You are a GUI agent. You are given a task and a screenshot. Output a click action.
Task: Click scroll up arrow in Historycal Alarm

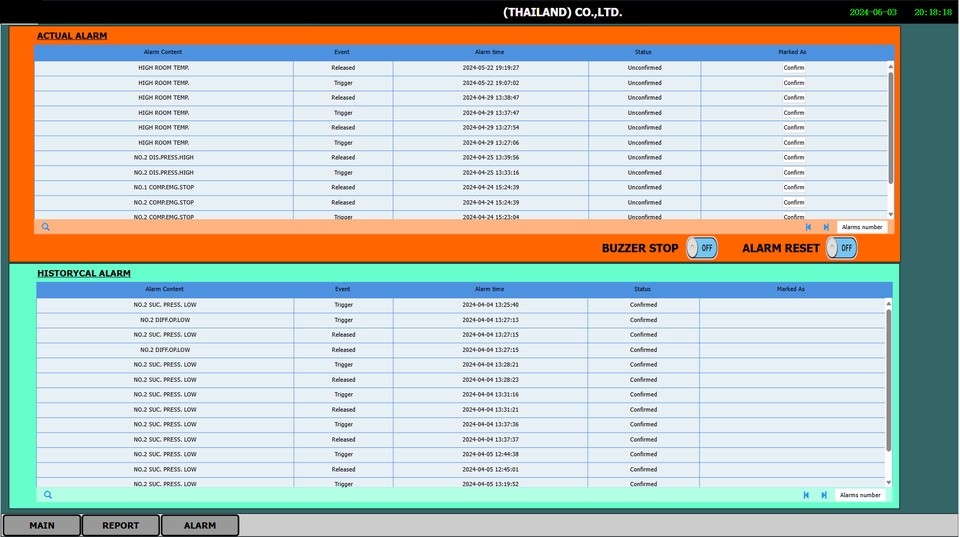(x=888, y=303)
